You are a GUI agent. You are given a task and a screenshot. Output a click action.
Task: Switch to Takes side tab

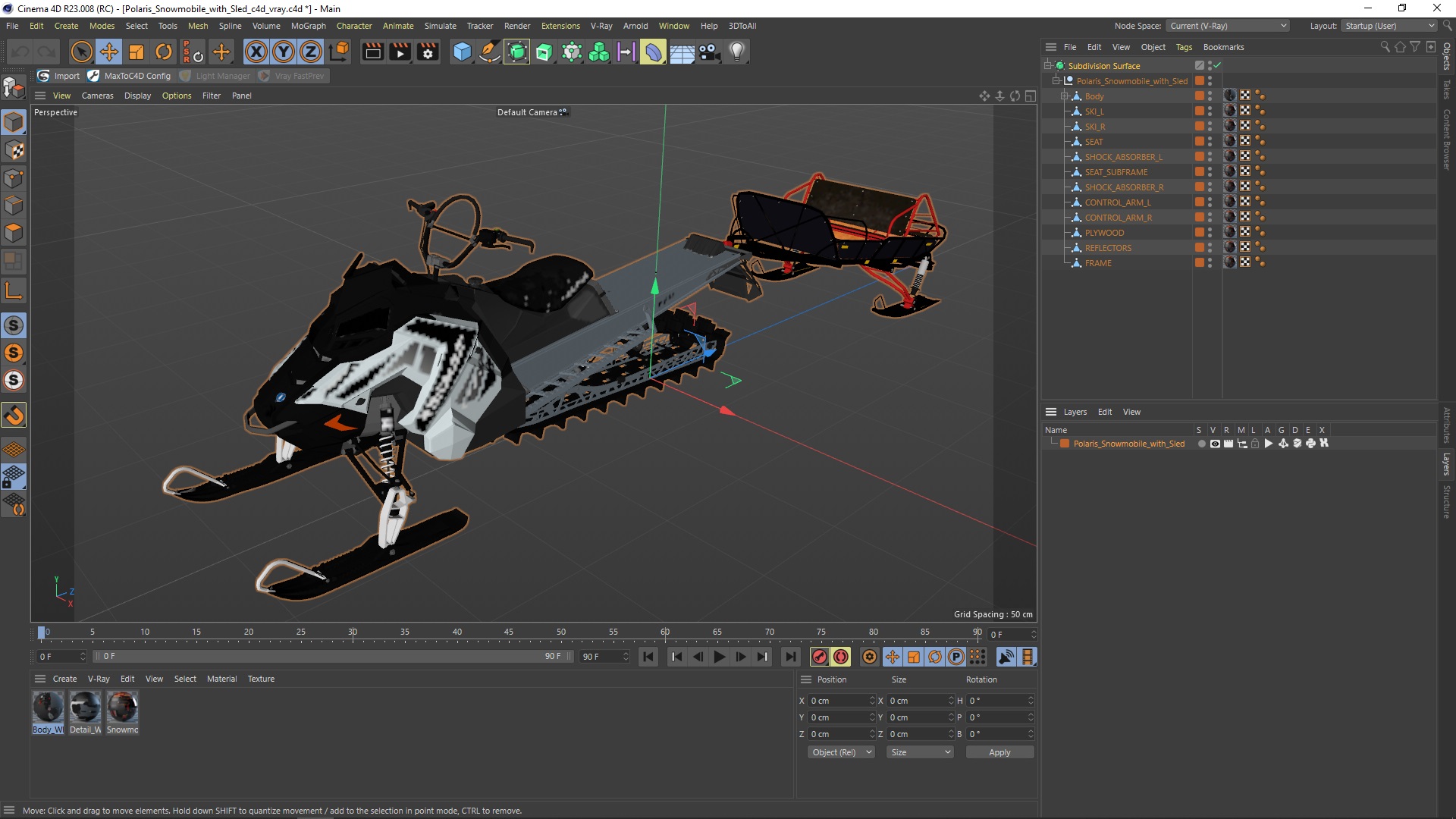pos(1447,89)
